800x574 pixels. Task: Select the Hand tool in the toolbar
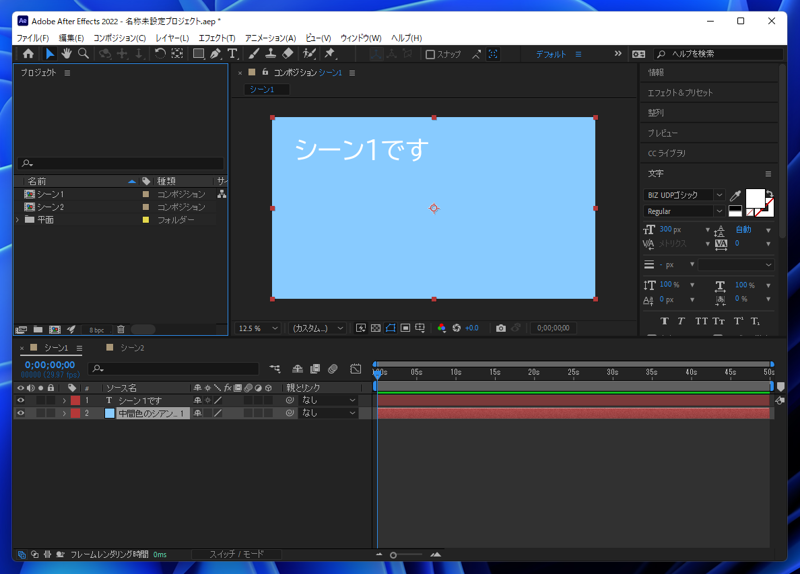point(66,54)
